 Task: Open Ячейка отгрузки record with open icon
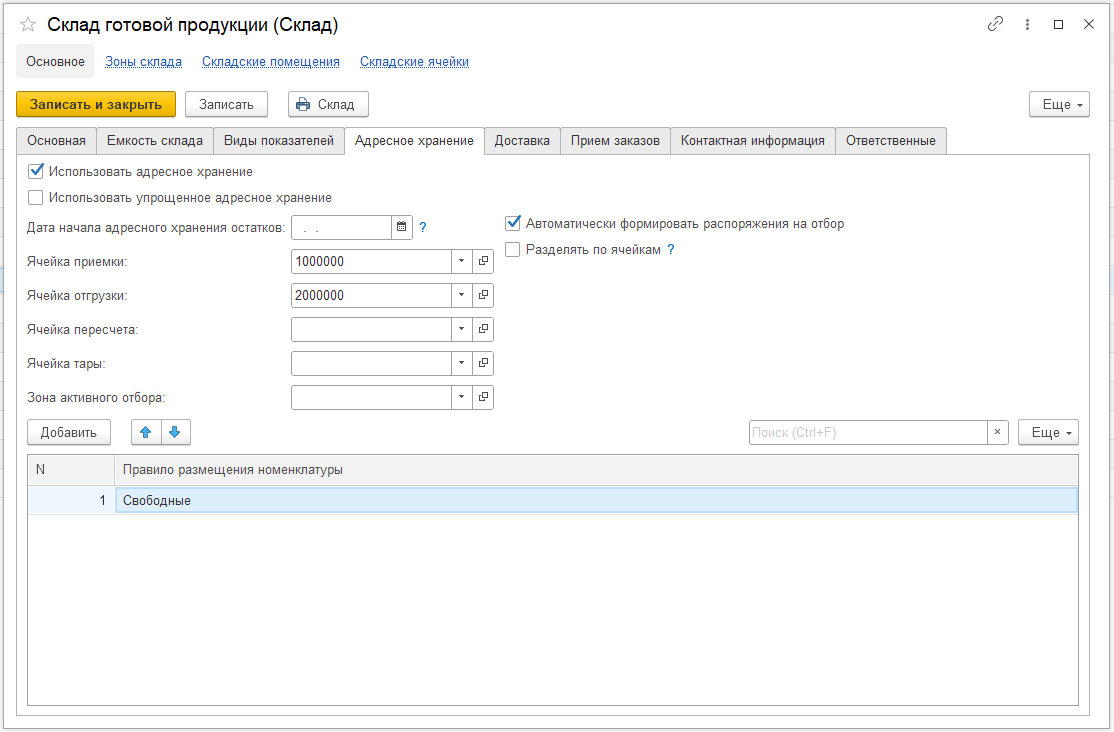pyautogui.click(x=483, y=296)
